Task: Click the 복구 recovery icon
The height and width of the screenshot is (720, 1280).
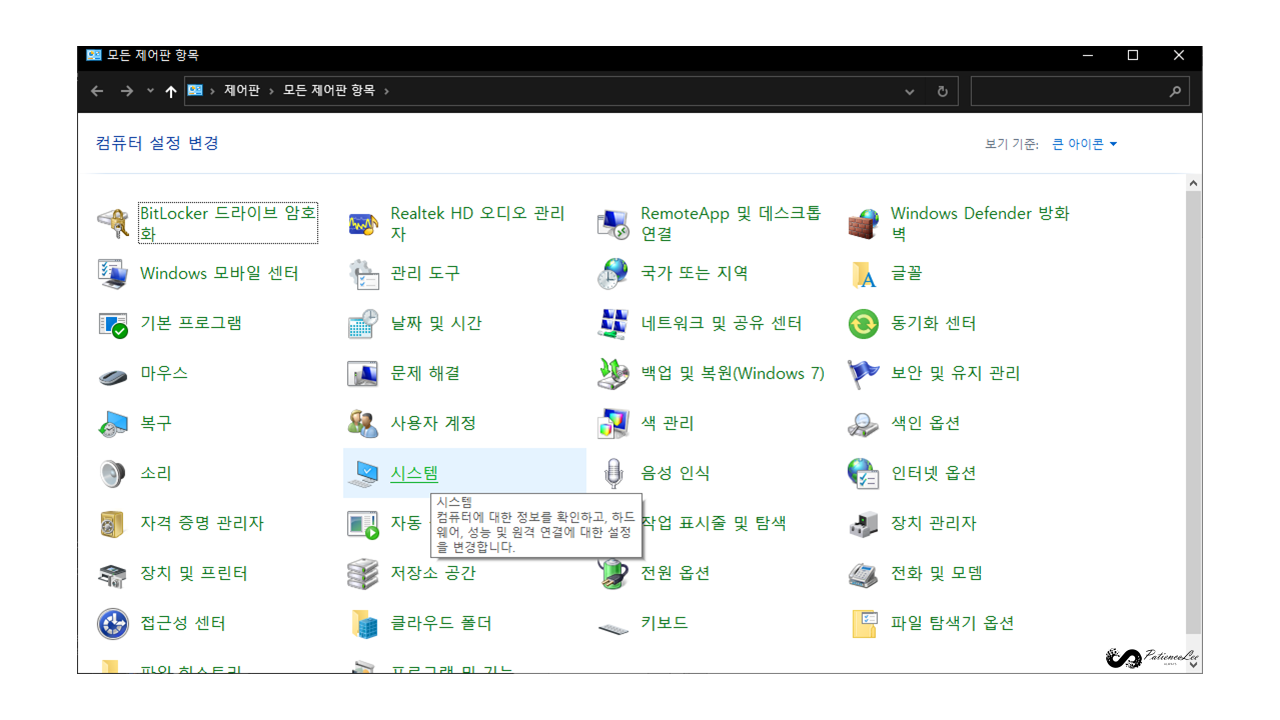Action: click(x=113, y=424)
